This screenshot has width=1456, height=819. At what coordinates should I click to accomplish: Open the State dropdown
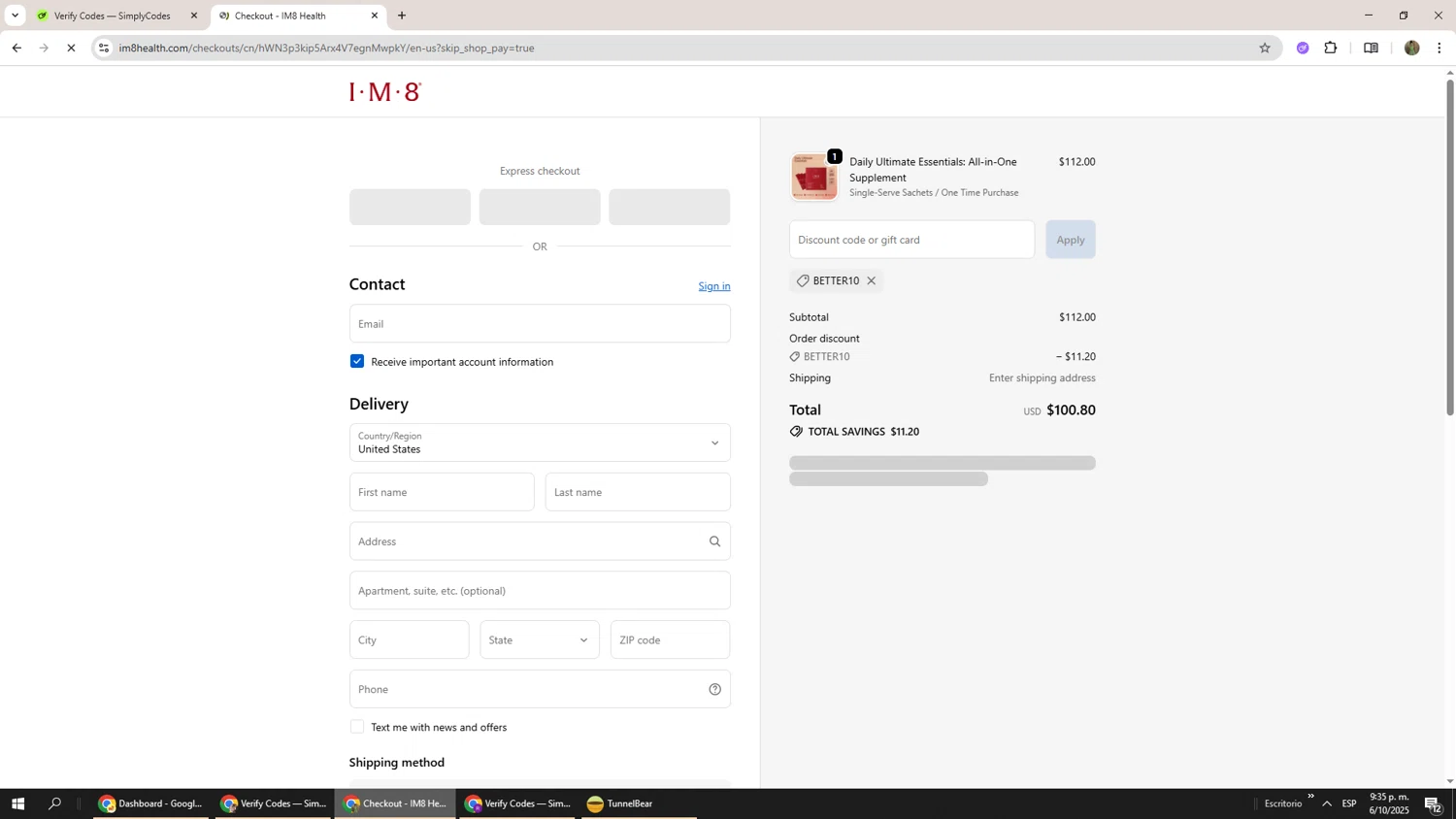pos(540,639)
